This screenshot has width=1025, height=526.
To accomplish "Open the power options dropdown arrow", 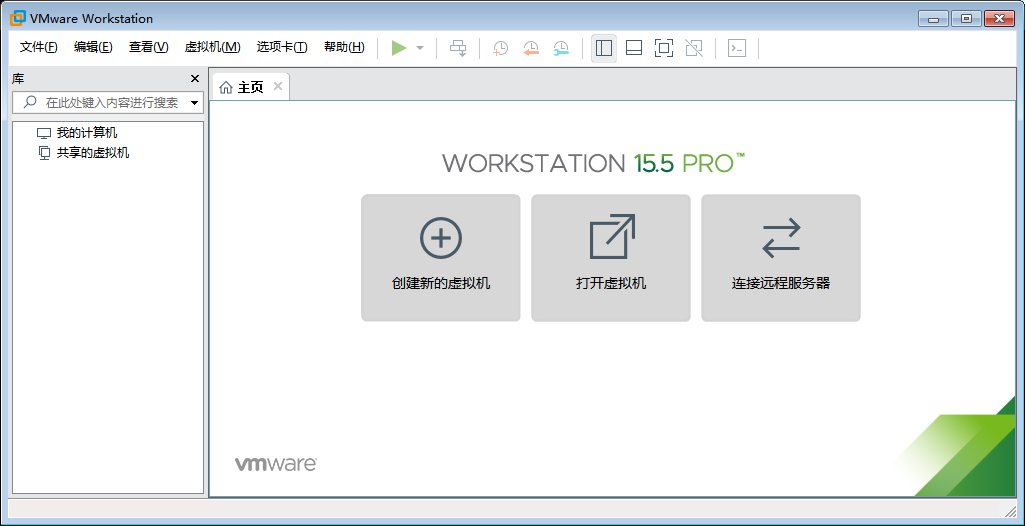I will [420, 48].
